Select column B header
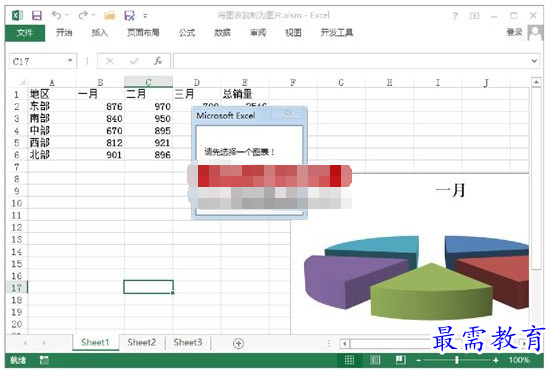The width and height of the screenshot is (554, 370). pos(100,82)
